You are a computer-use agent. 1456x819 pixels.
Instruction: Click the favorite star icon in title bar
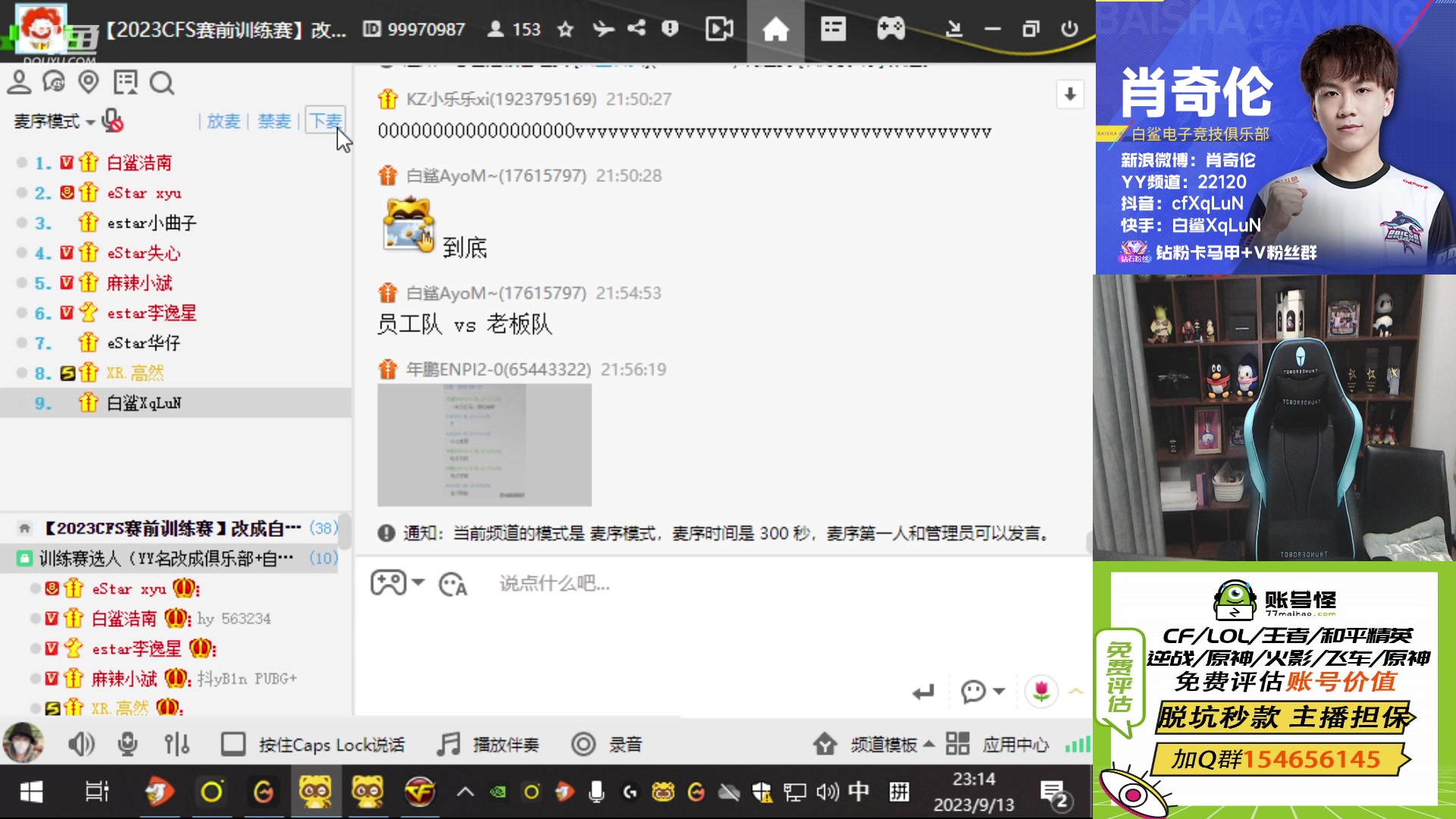(x=565, y=30)
